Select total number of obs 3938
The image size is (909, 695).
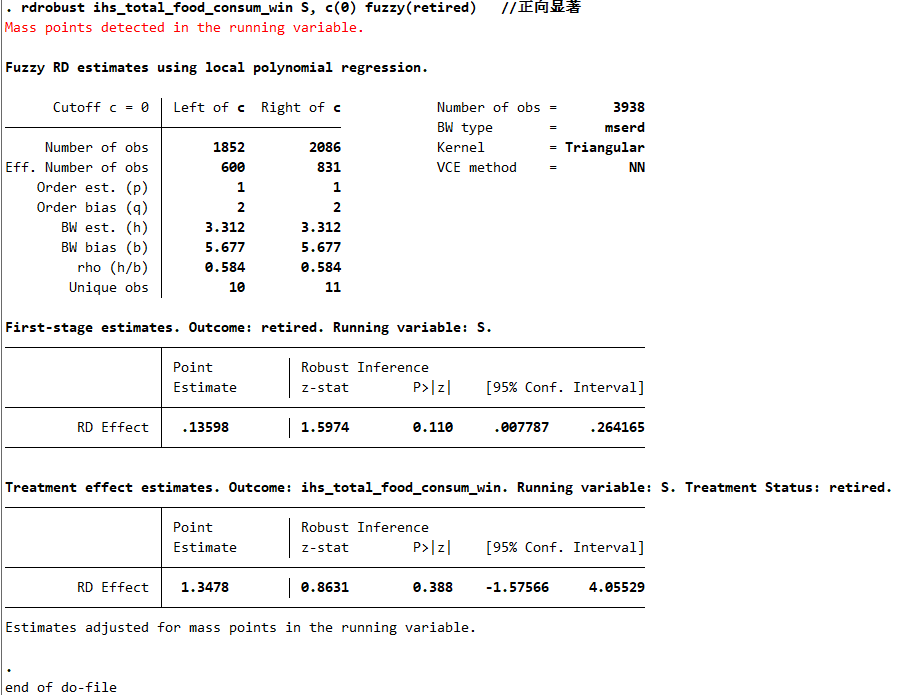629,108
